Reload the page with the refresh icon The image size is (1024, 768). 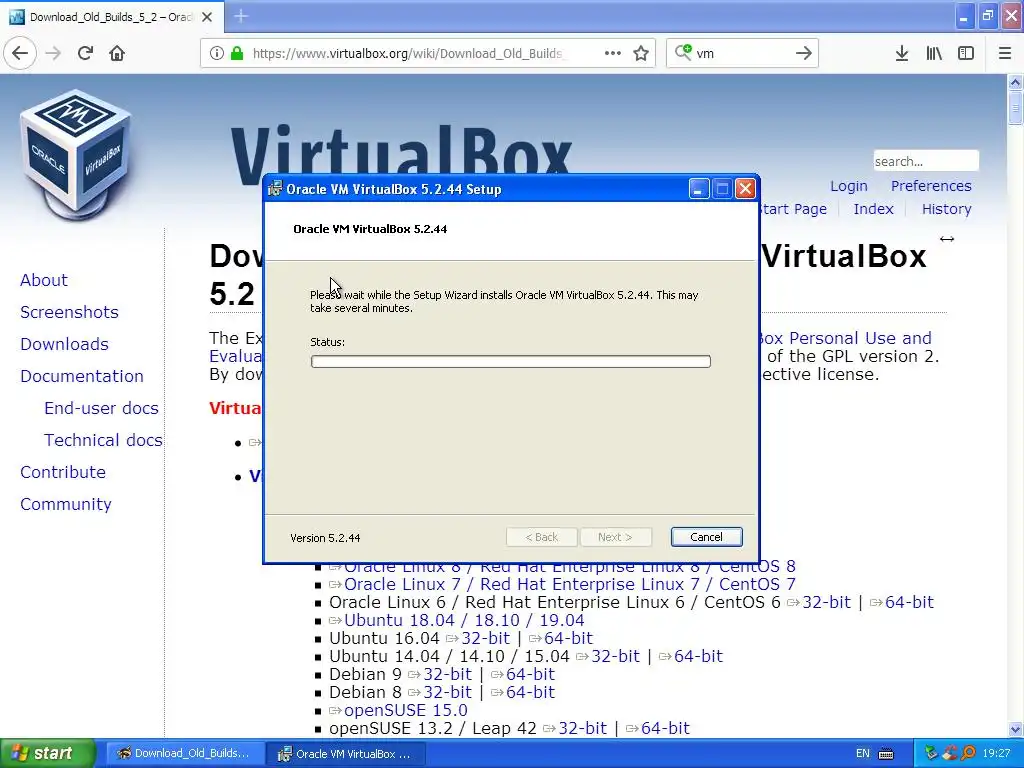tap(85, 53)
